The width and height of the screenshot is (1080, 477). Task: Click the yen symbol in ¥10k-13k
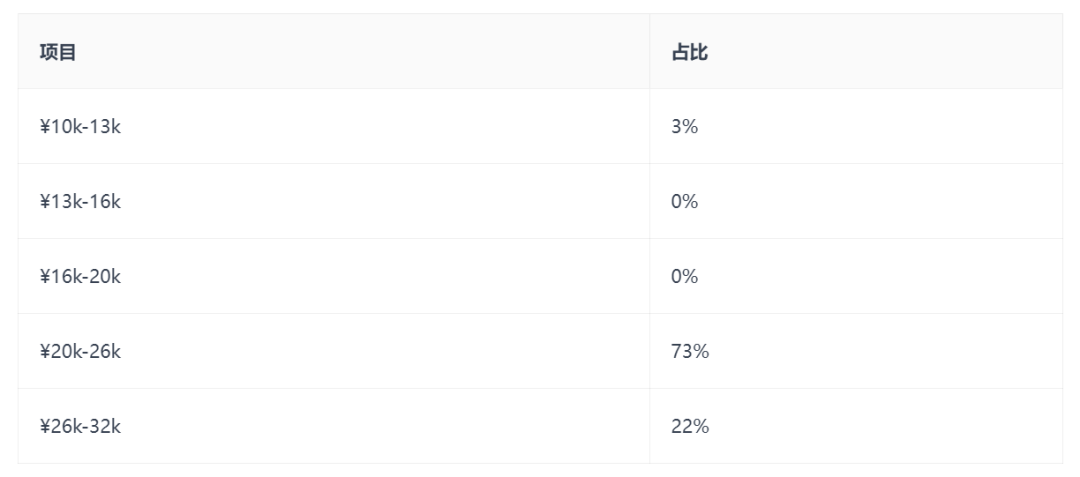(x=45, y=127)
